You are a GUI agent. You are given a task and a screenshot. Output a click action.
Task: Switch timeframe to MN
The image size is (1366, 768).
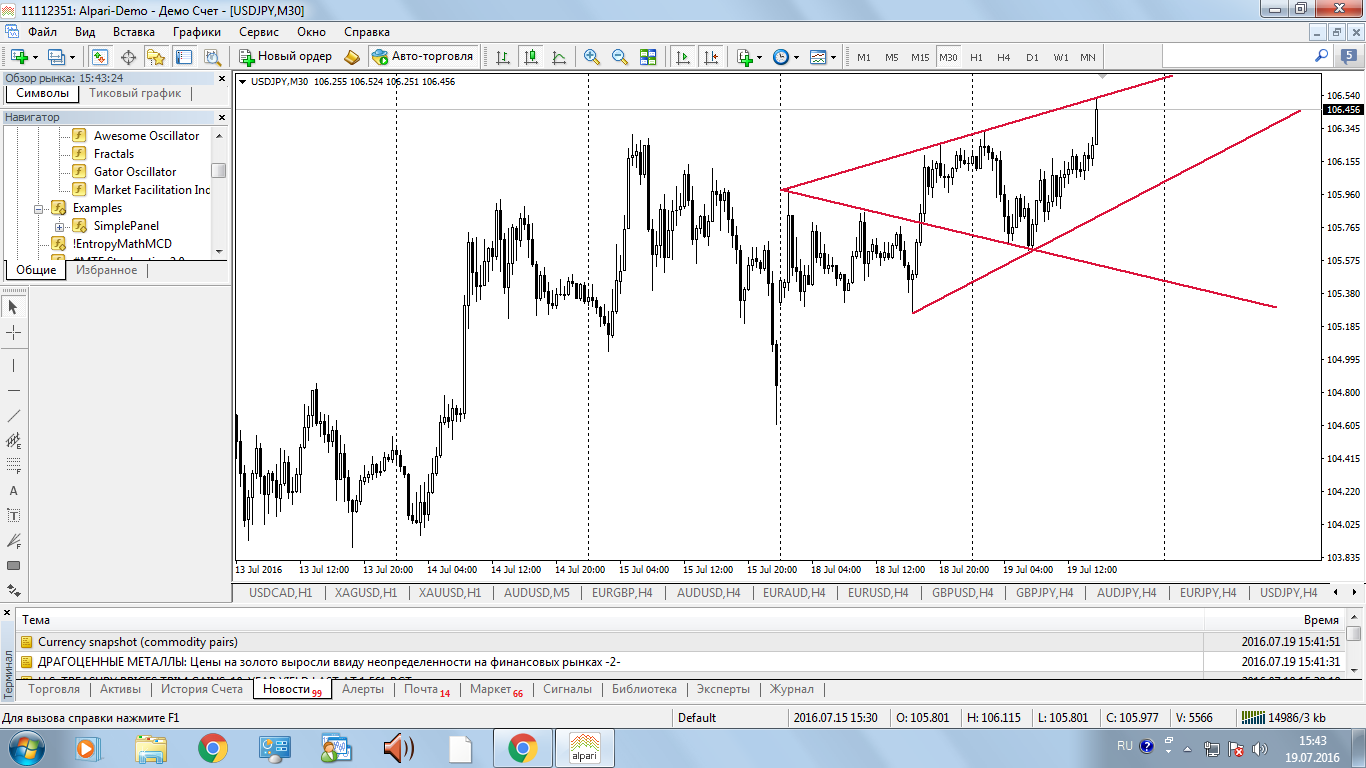pos(1088,57)
